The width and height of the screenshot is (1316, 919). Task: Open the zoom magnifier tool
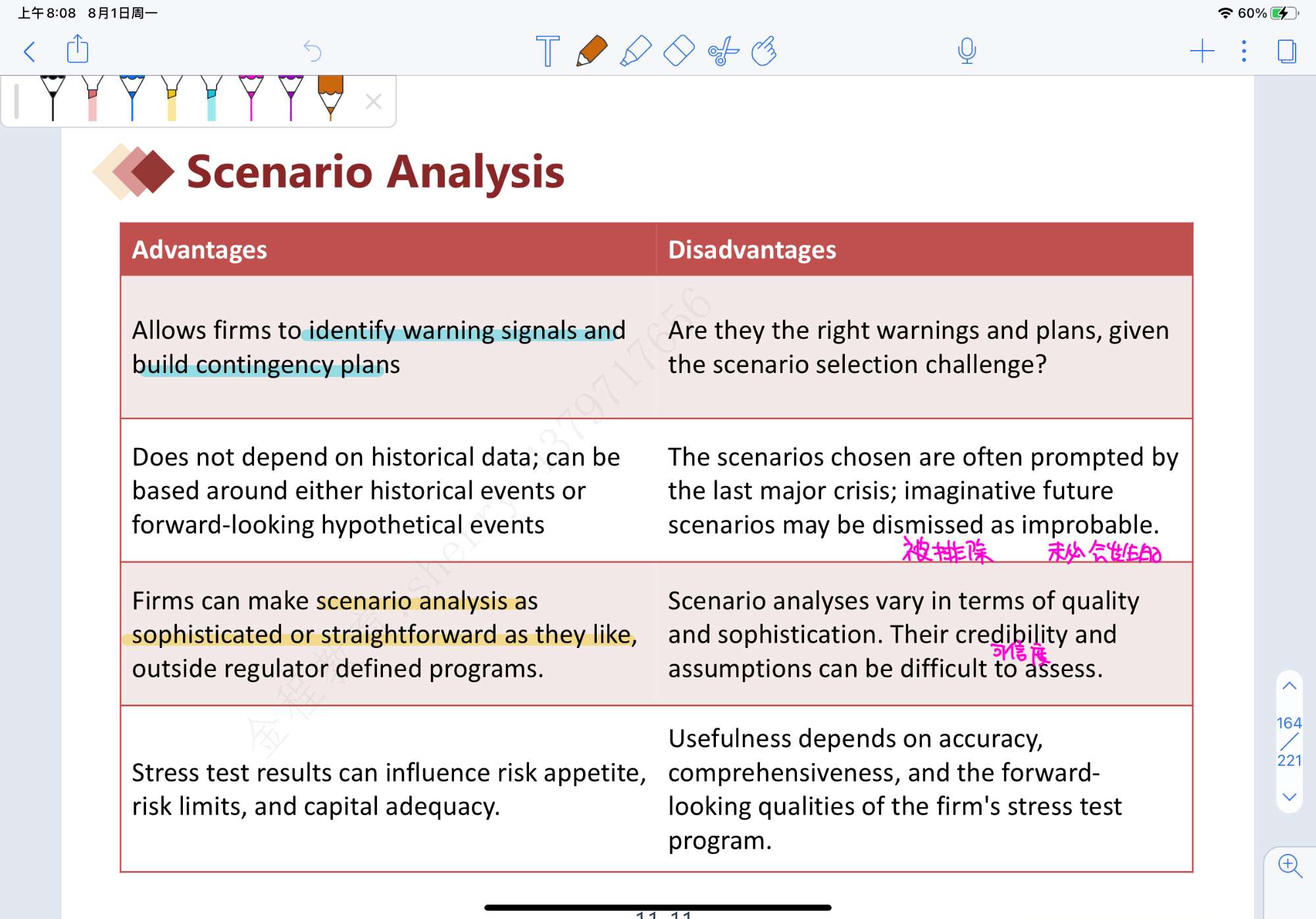pyautogui.click(x=1289, y=866)
